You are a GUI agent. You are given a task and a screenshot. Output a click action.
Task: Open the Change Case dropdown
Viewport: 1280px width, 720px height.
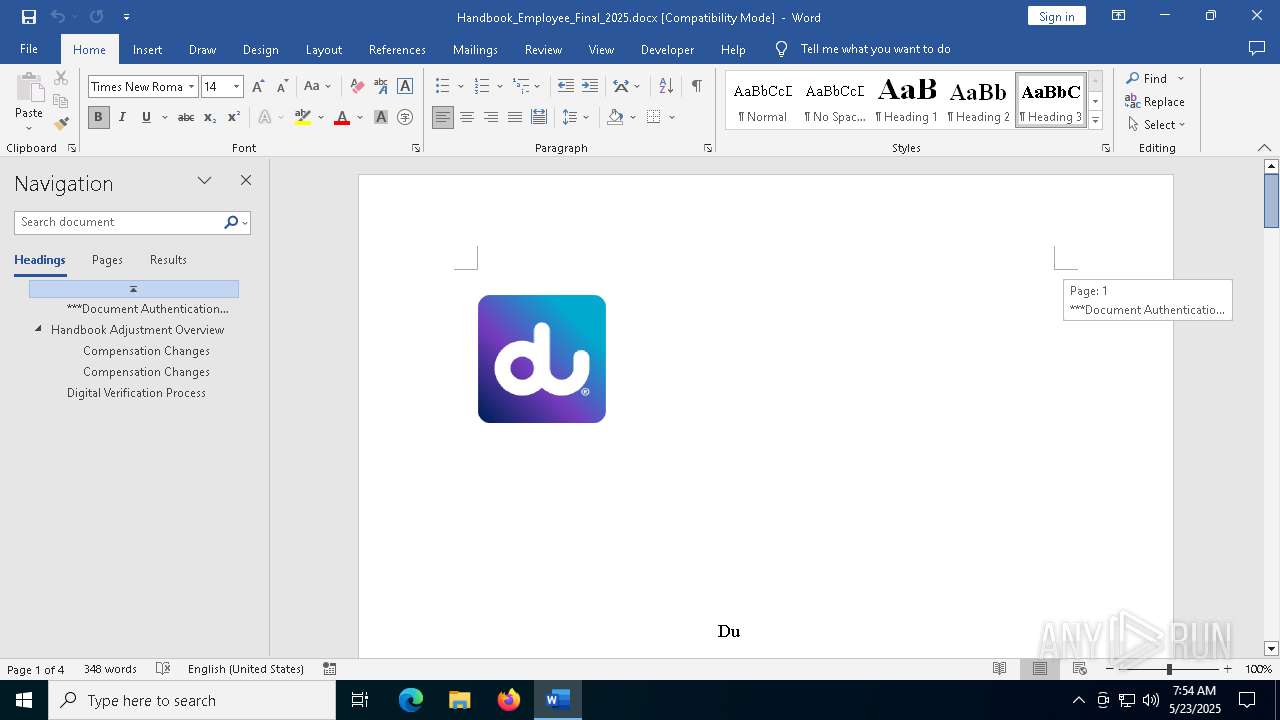pos(318,87)
